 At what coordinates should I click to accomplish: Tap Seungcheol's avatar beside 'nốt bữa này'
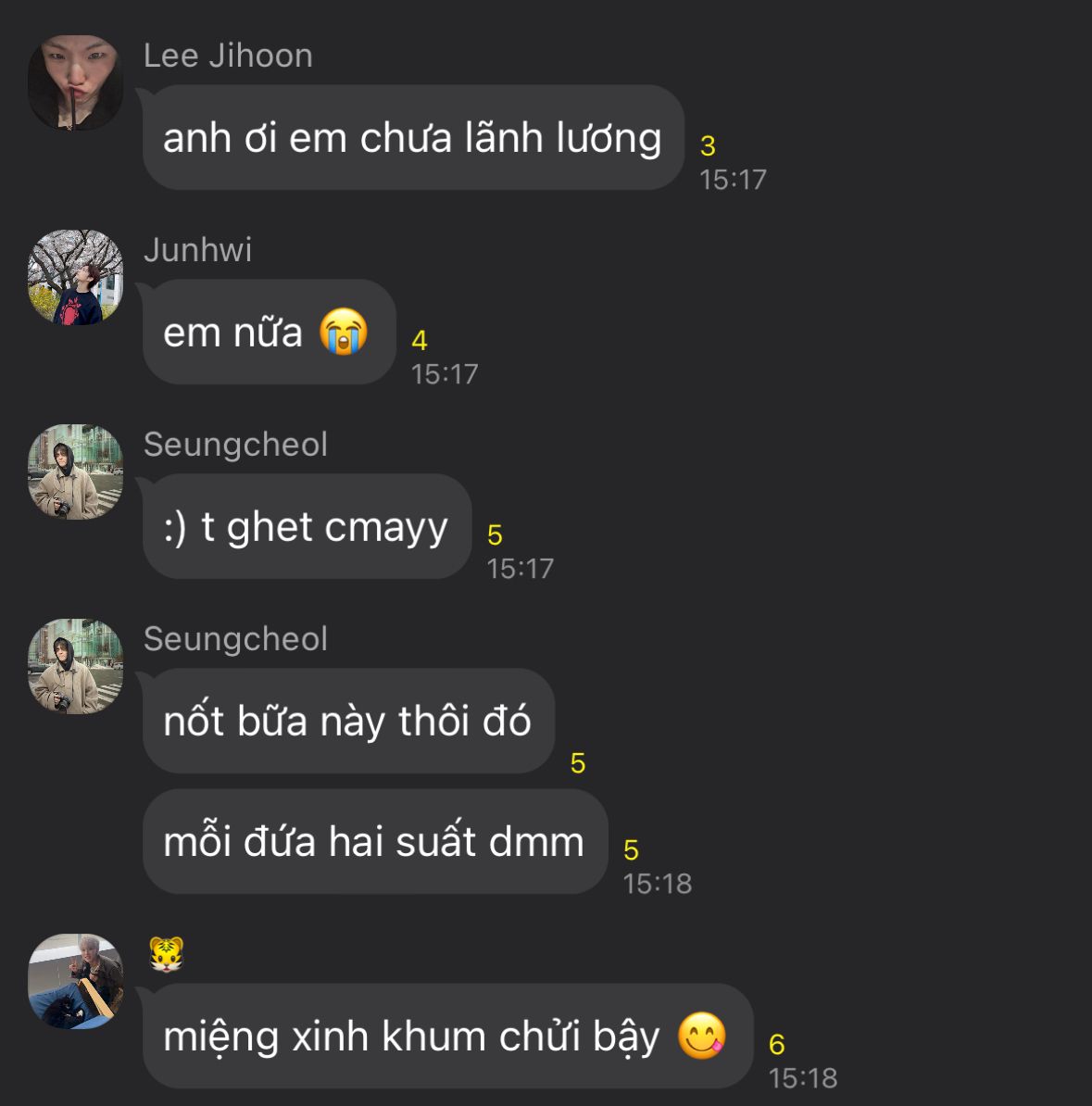coord(75,667)
